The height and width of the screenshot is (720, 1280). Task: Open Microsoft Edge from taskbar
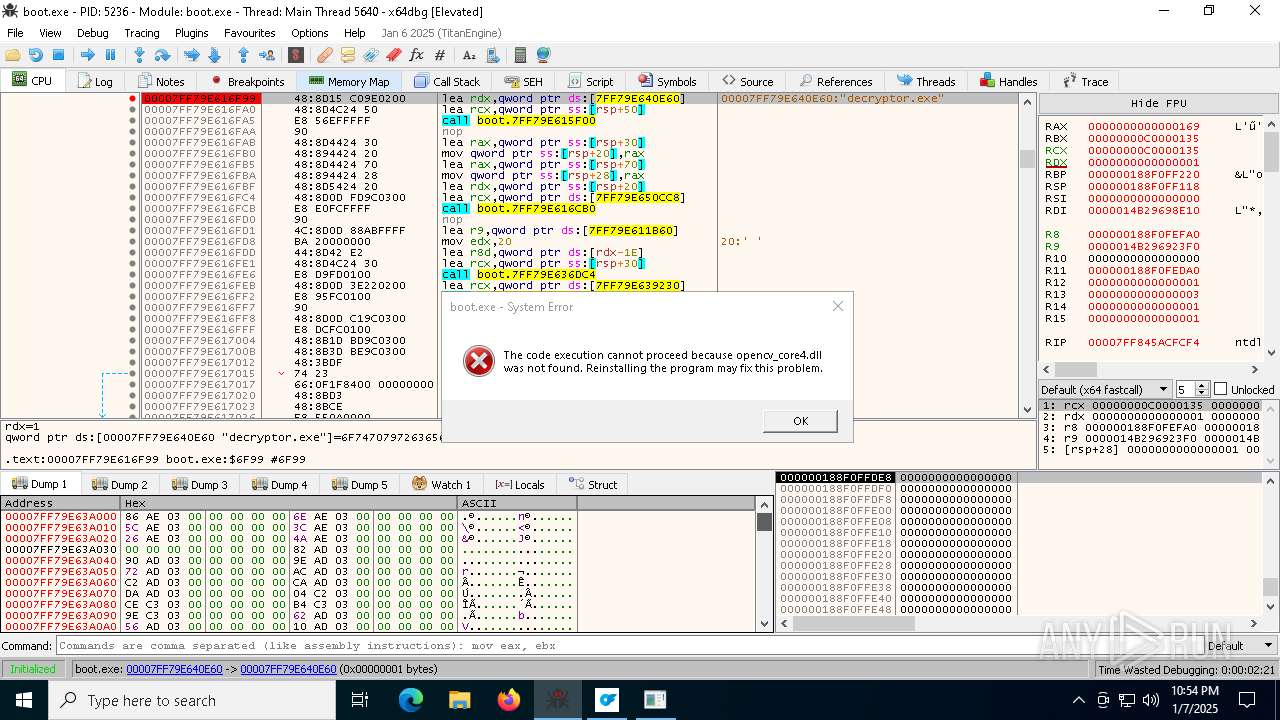[411, 700]
